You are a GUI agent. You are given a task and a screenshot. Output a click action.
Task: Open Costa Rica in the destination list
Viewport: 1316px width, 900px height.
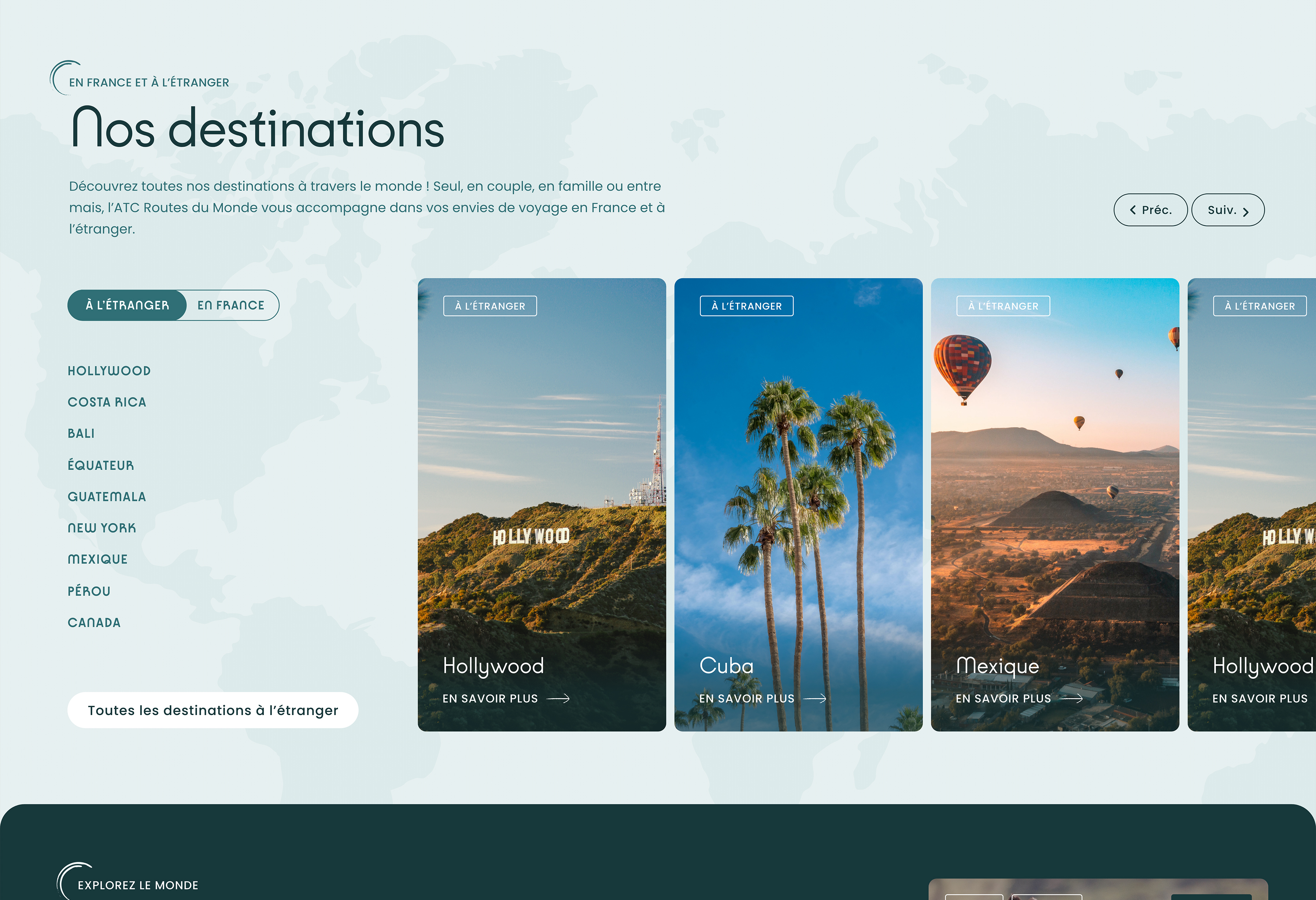coord(107,402)
